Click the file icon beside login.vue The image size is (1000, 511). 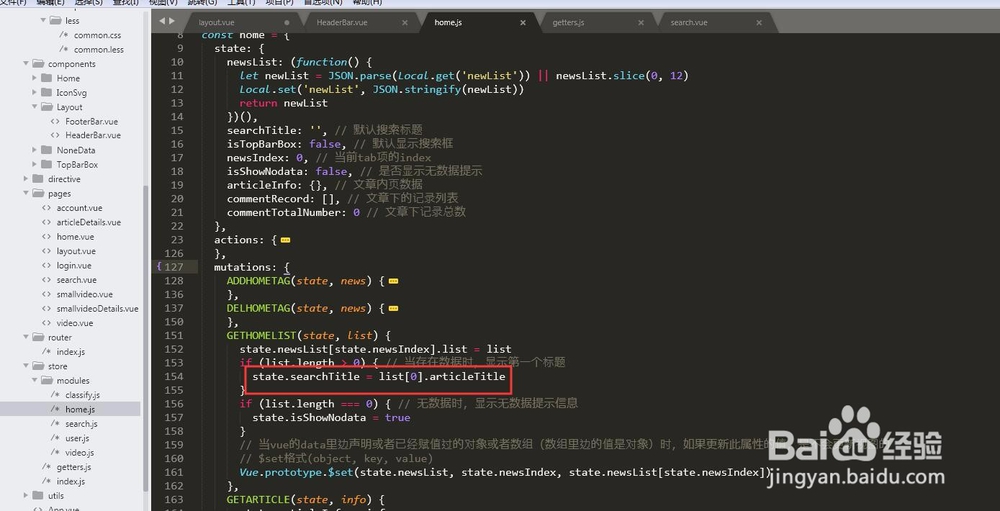(46, 265)
